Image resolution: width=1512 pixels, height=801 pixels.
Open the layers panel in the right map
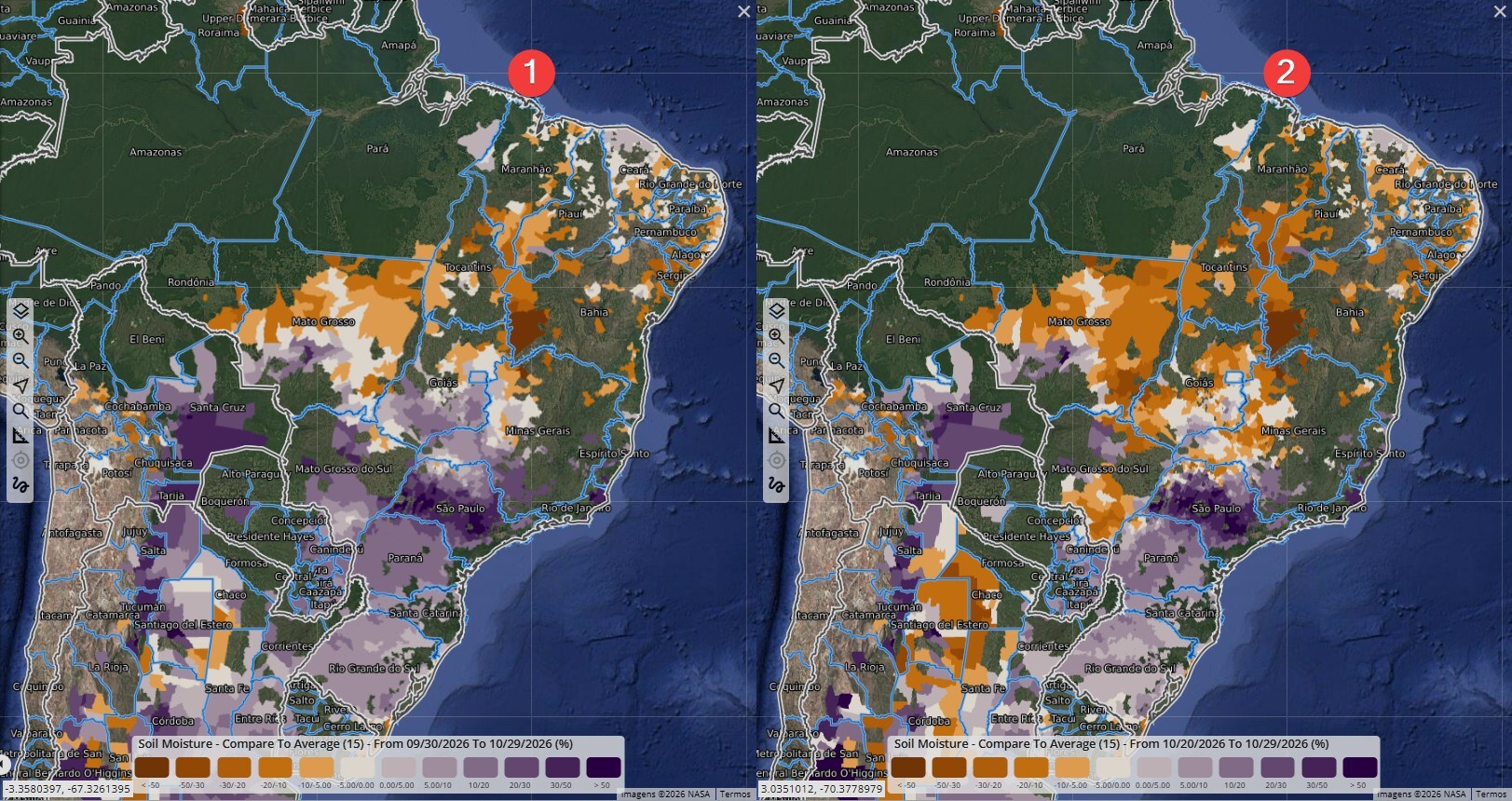click(x=776, y=310)
